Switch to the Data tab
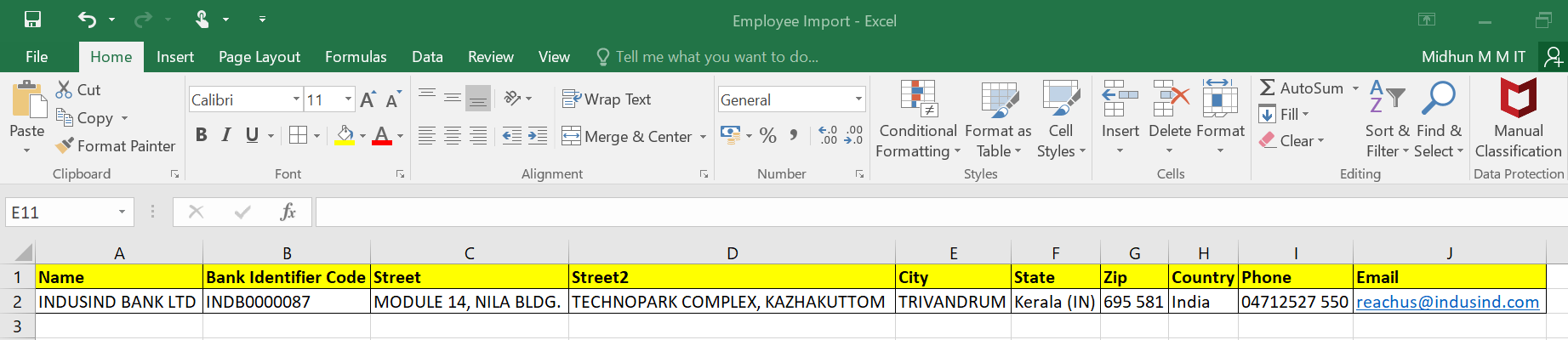 pos(427,57)
